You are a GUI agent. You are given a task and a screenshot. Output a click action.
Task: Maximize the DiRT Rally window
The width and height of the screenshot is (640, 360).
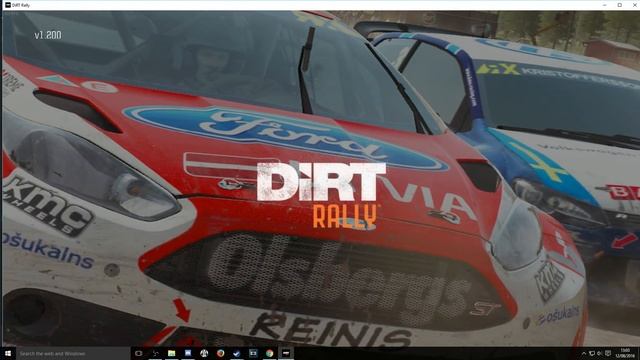(619, 5)
